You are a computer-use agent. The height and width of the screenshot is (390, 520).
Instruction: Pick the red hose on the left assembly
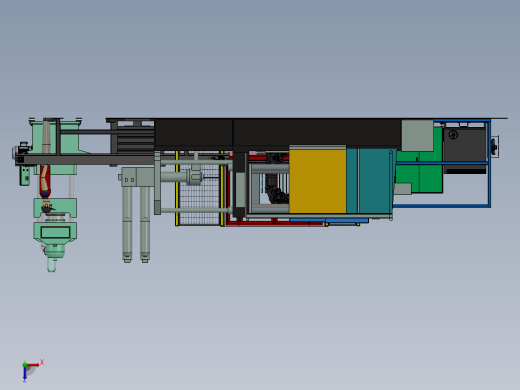(45, 181)
